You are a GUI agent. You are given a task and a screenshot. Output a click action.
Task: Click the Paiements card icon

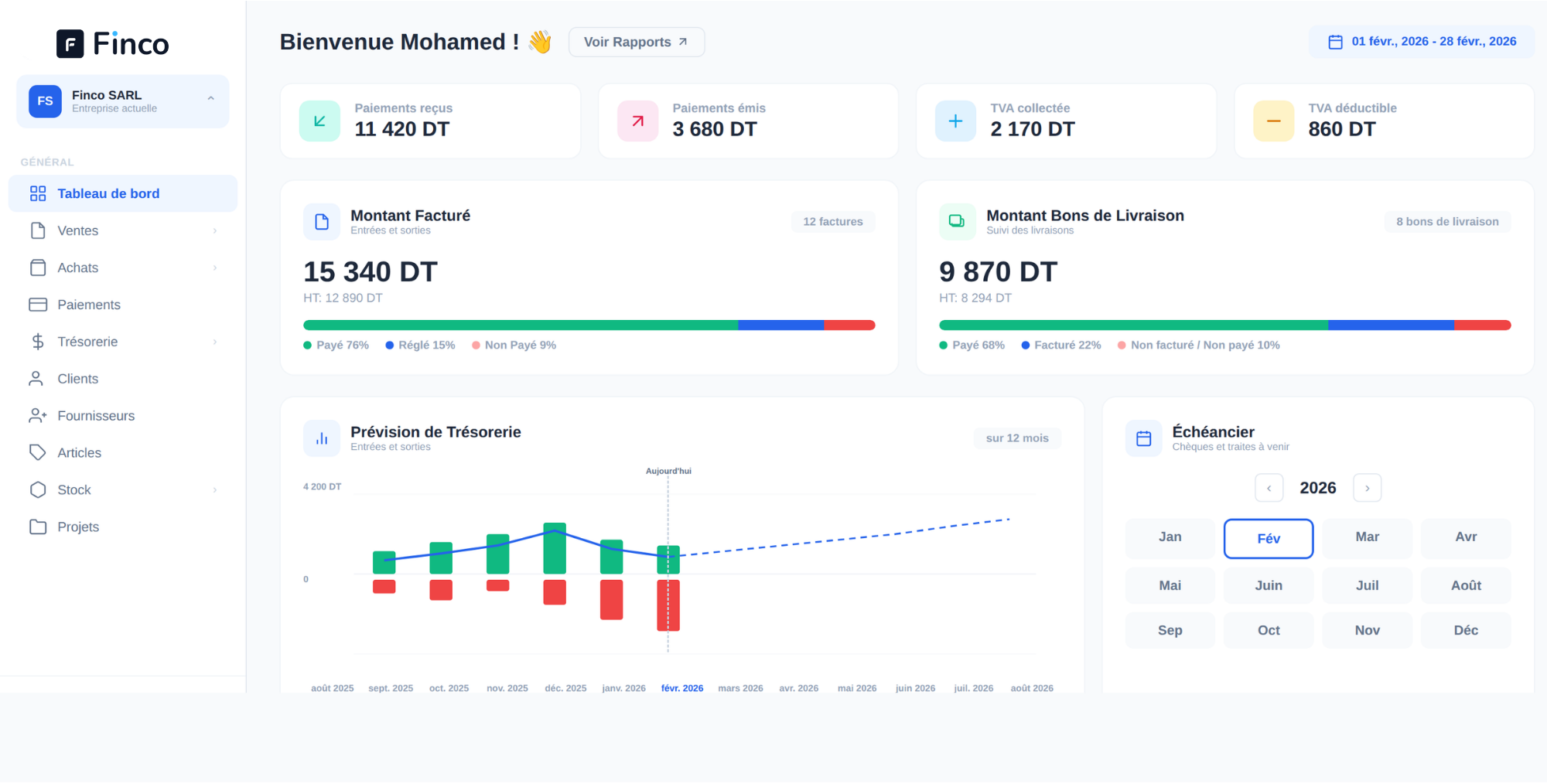38,305
